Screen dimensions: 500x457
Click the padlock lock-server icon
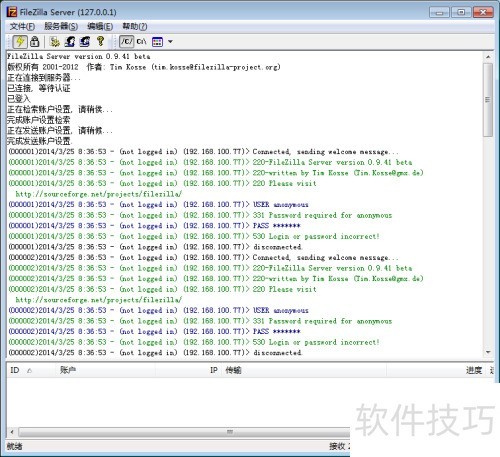click(35, 42)
